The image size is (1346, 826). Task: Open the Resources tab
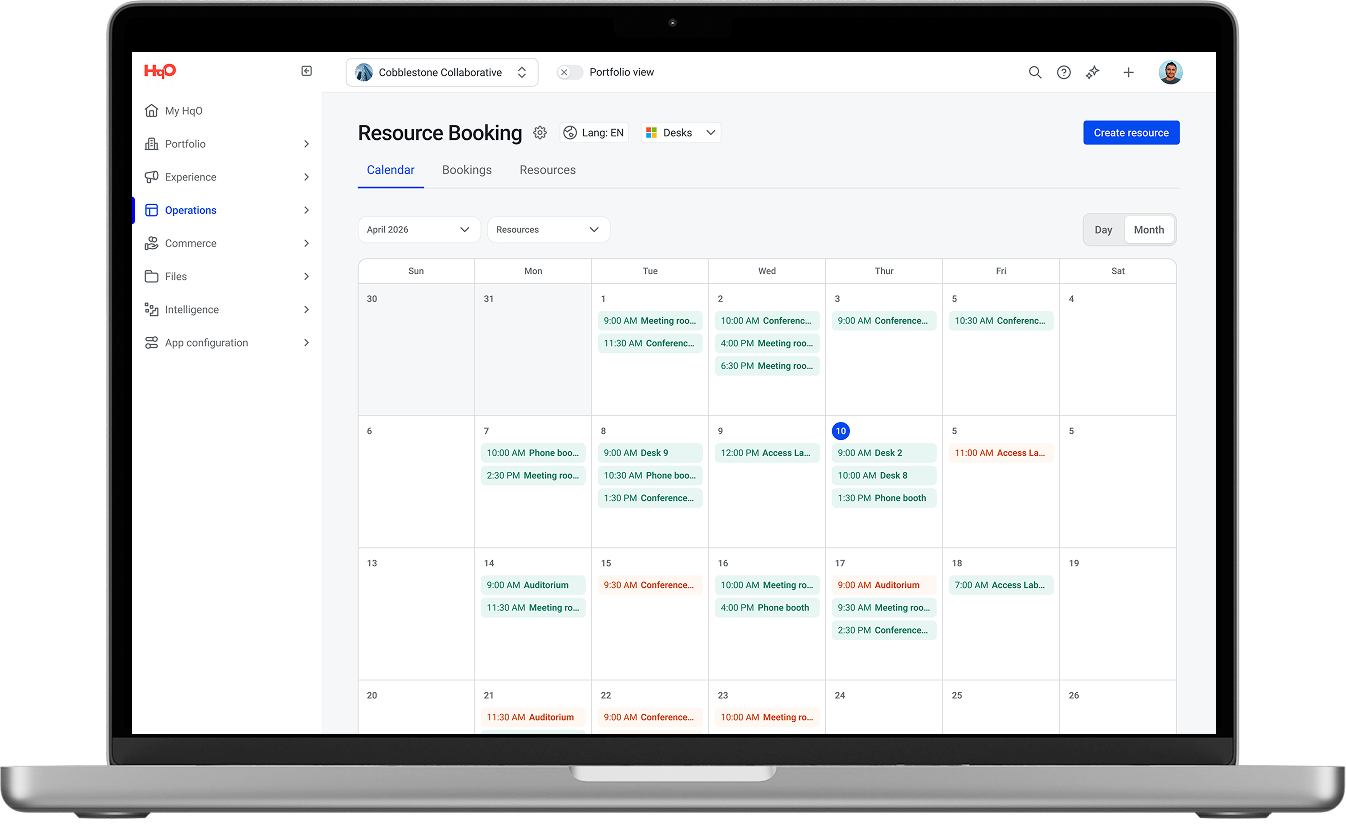[547, 170]
